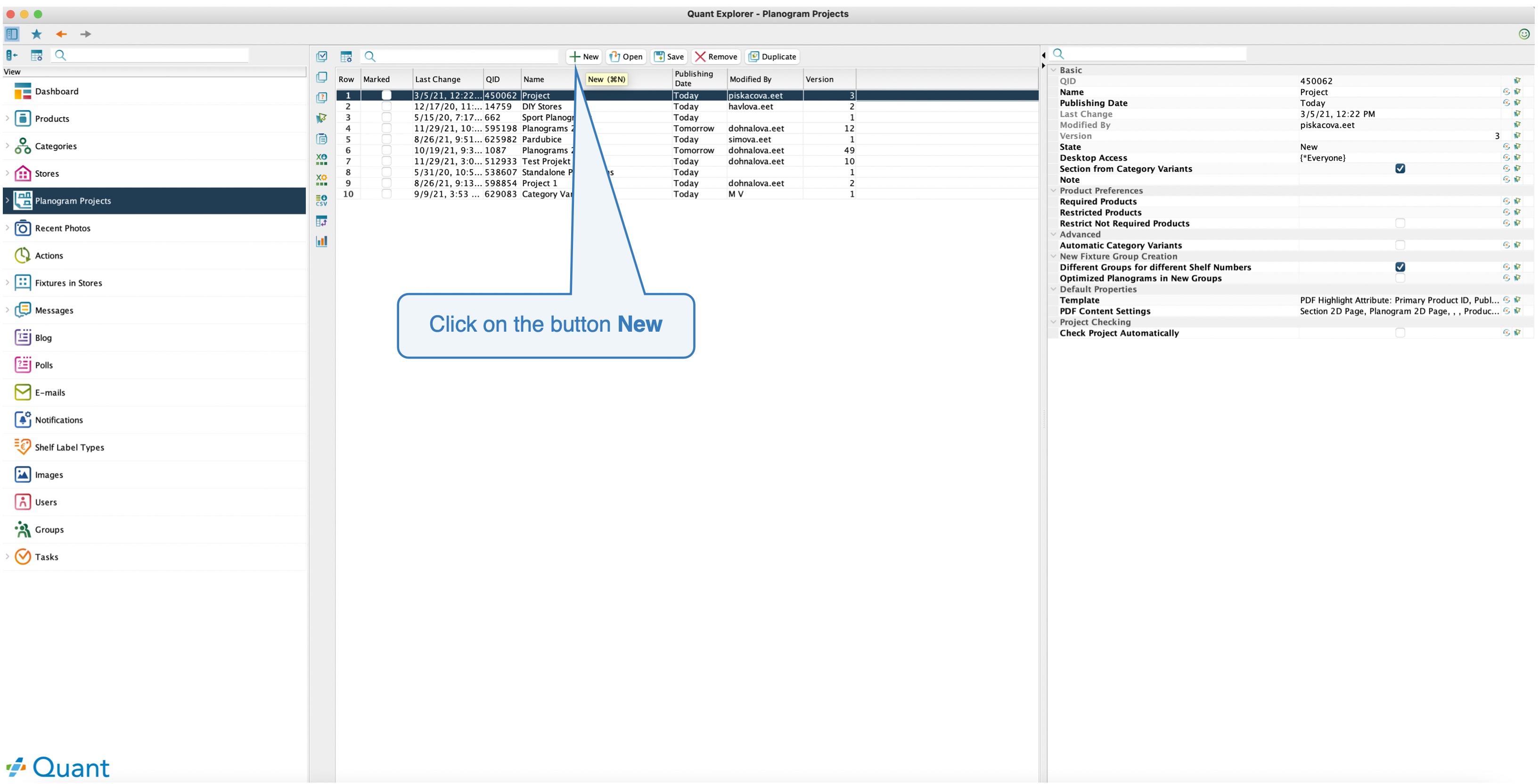Click the green cursor-pointer selection icon
This screenshot has height=784, width=1539.
(x=321, y=118)
